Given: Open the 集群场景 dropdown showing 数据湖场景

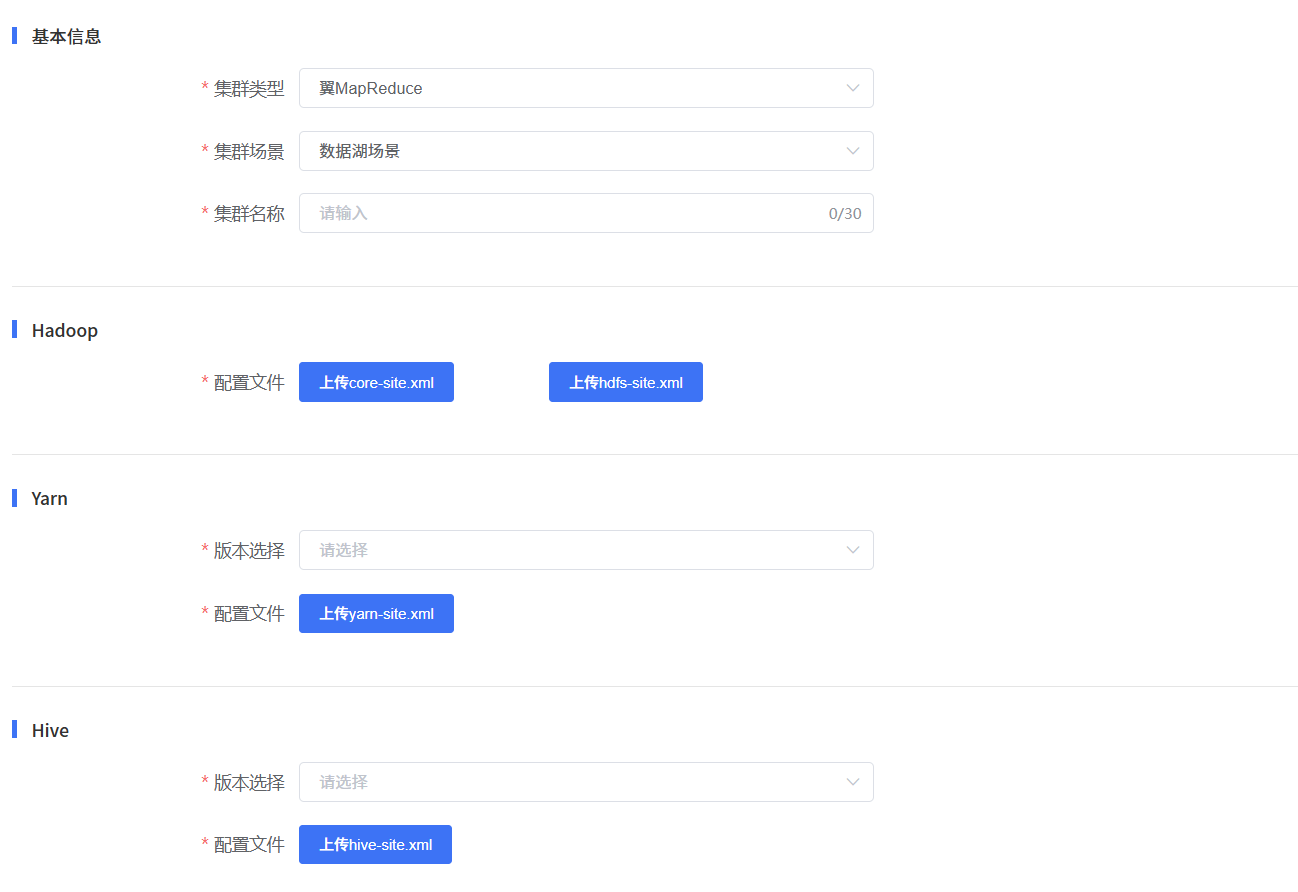Looking at the screenshot, I should 586,151.
